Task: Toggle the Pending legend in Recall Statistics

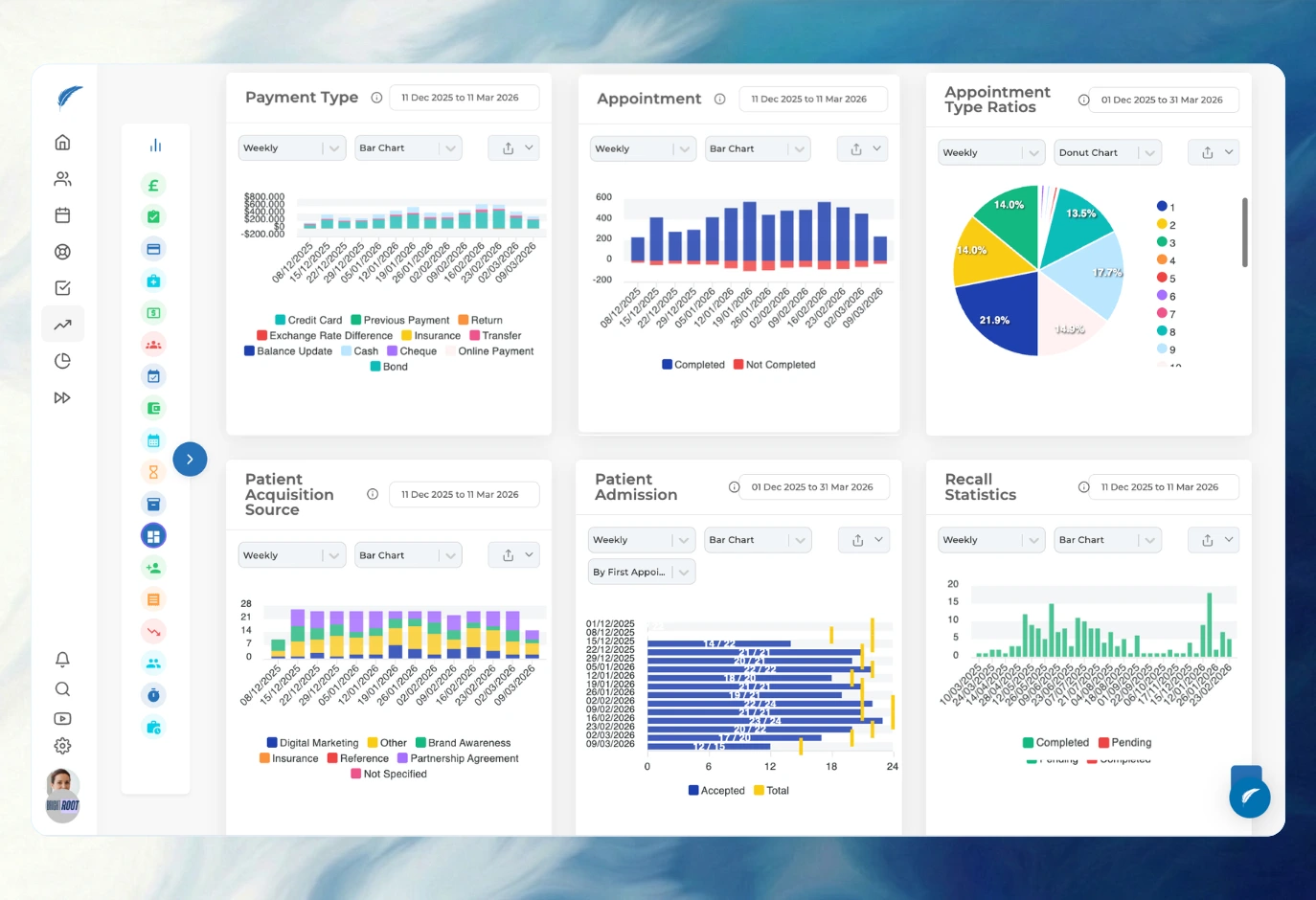Action: (1125, 742)
